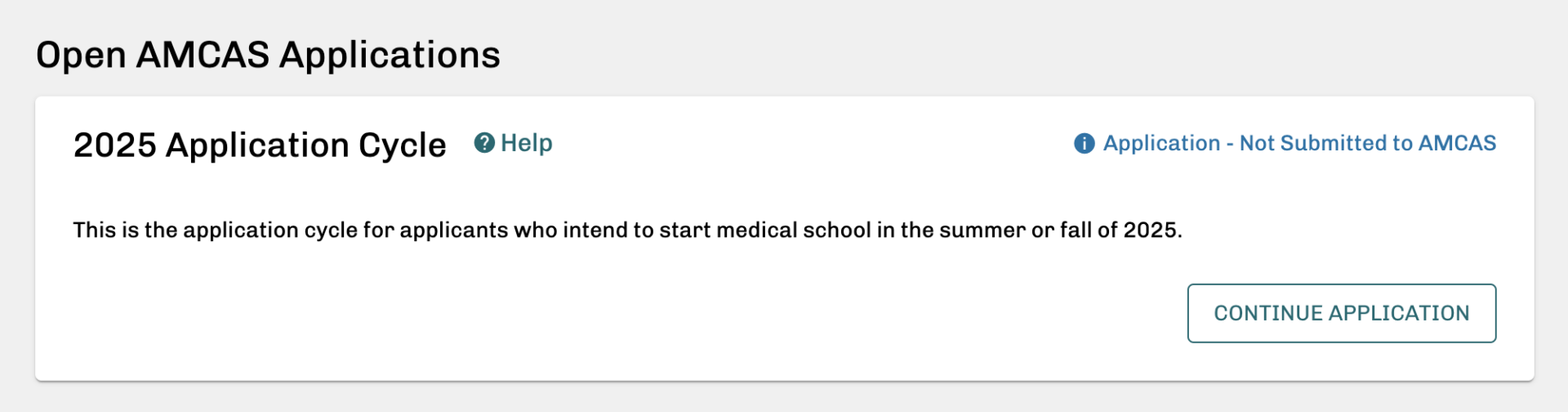Image resolution: width=1568 pixels, height=412 pixels.
Task: Click the word AMCAS in the status link
Action: pyautogui.click(x=1457, y=143)
